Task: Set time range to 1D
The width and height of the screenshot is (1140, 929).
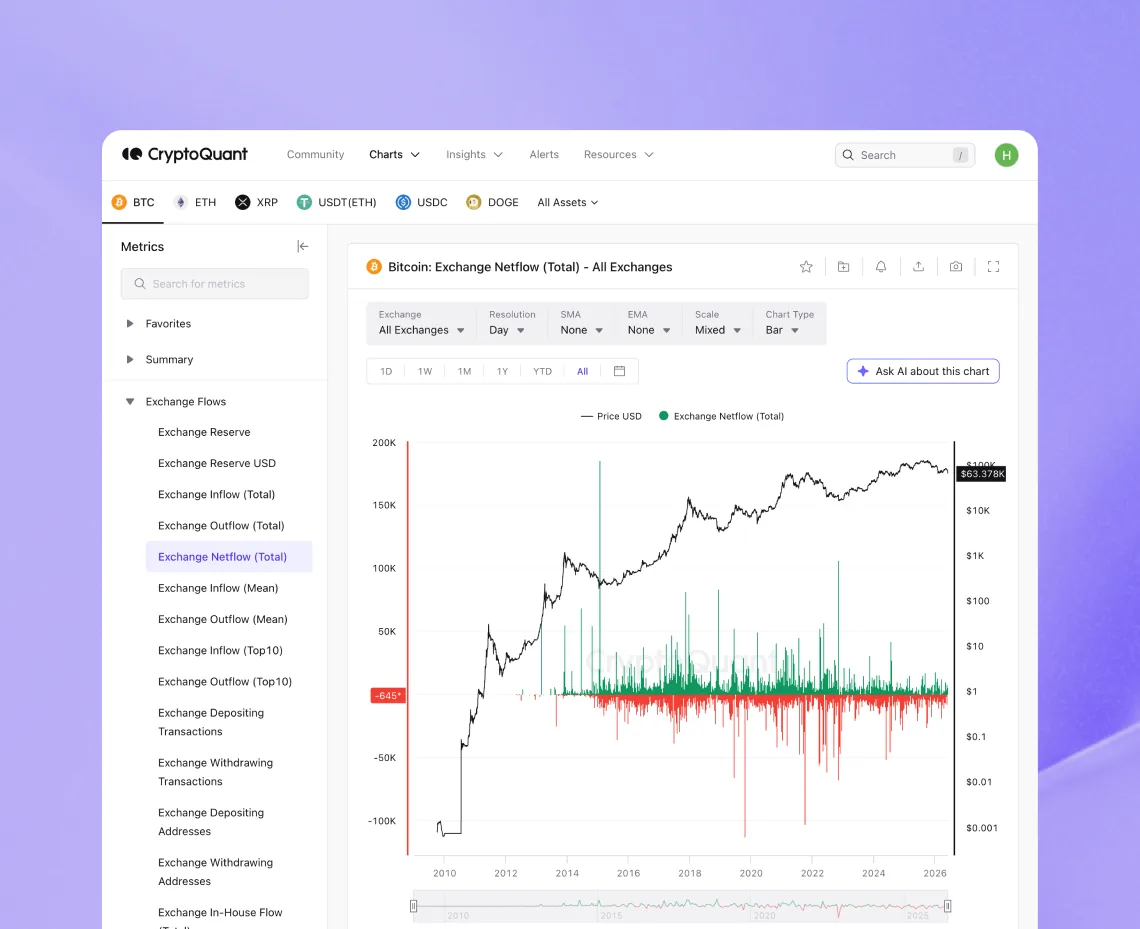Action: point(386,371)
